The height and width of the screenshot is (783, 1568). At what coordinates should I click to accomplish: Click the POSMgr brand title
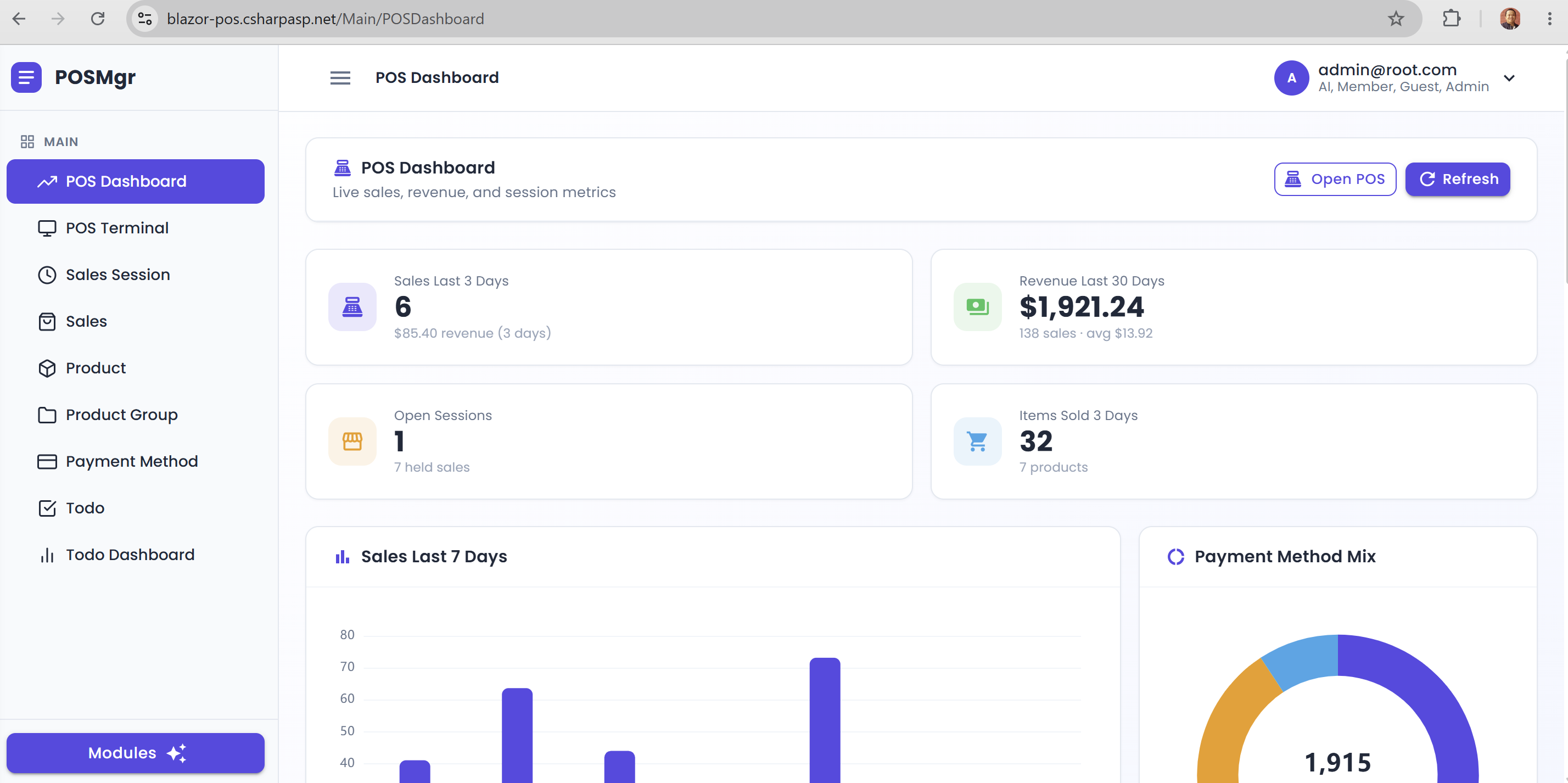click(x=95, y=77)
